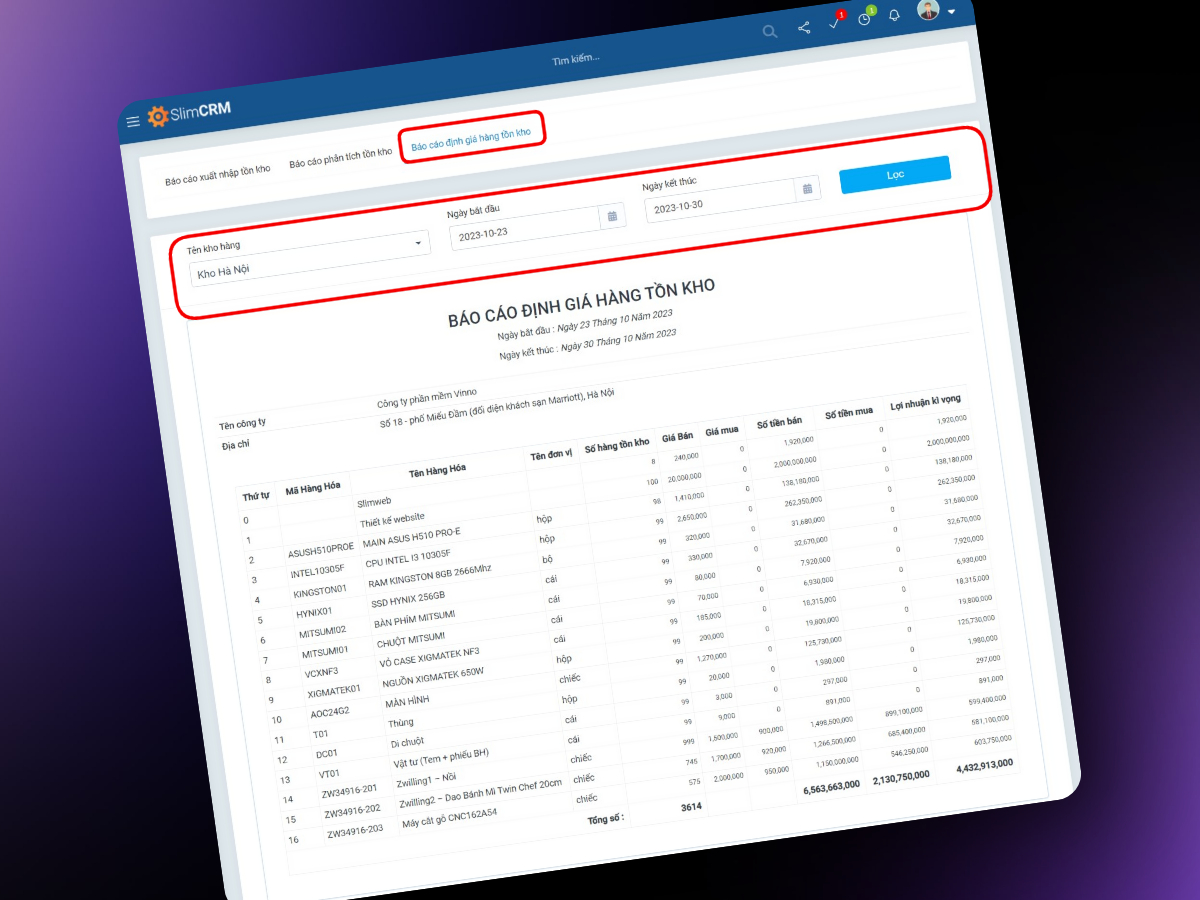Screen dimensions: 1200x900
Task: Click the magnifier search icon in header
Action: click(x=769, y=31)
